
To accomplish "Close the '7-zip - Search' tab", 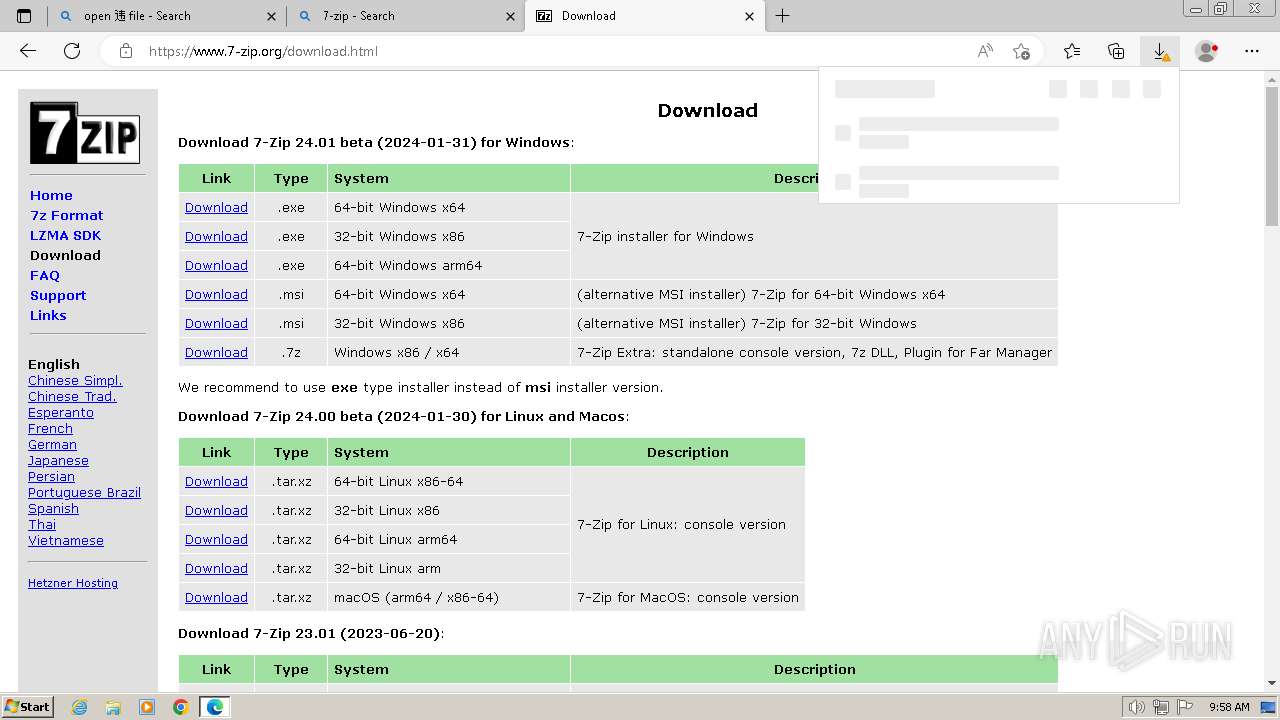I will pyautogui.click(x=510, y=16).
